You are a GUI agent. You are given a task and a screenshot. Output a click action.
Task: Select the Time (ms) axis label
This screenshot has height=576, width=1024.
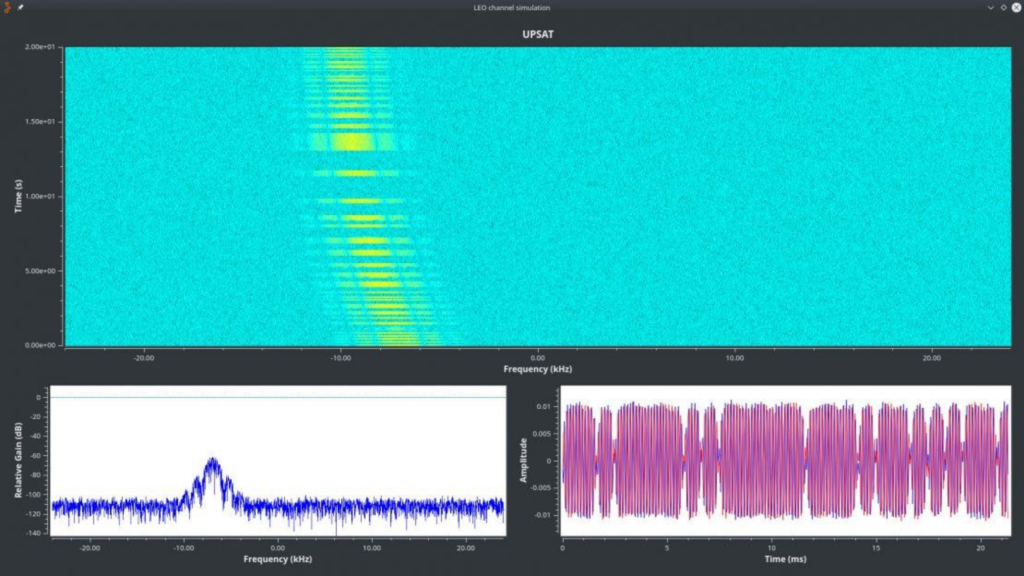(785, 559)
